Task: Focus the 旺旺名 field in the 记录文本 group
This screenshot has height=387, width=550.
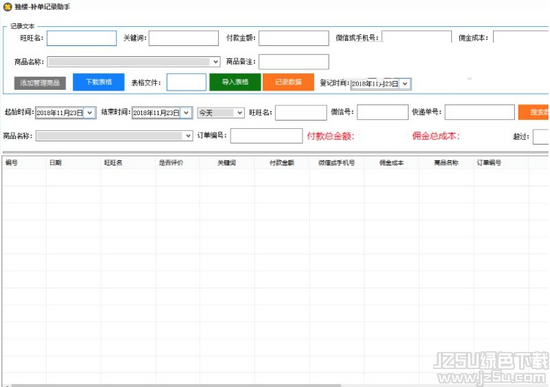Action: tap(82, 38)
